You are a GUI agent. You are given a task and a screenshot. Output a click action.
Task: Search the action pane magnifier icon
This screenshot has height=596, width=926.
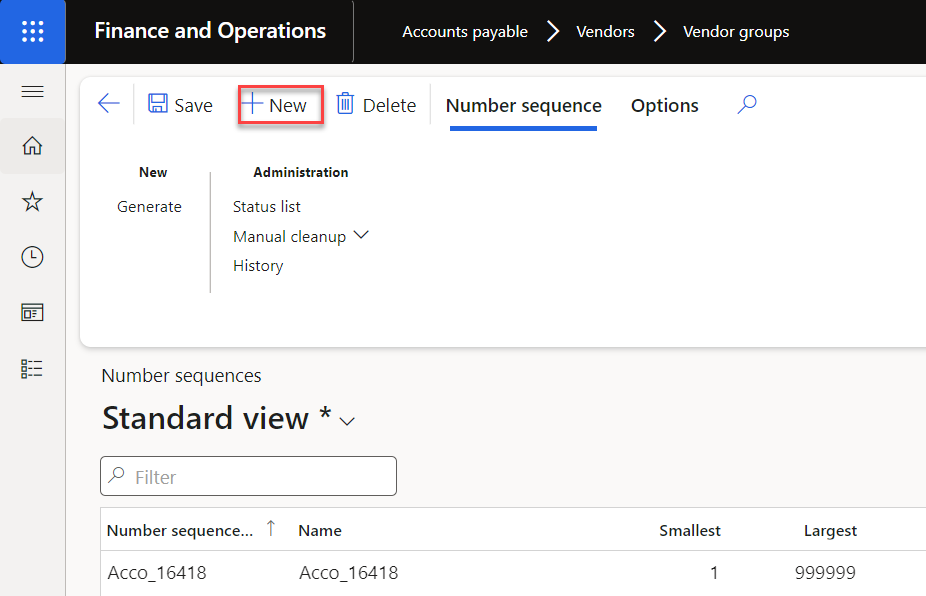coord(747,105)
